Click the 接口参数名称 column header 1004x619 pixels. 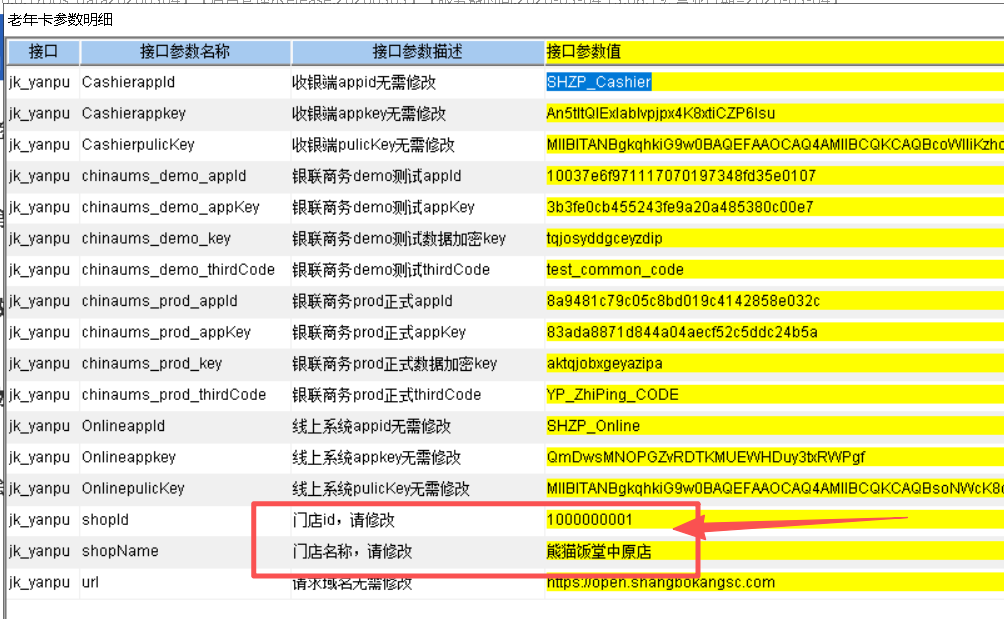coord(185,52)
